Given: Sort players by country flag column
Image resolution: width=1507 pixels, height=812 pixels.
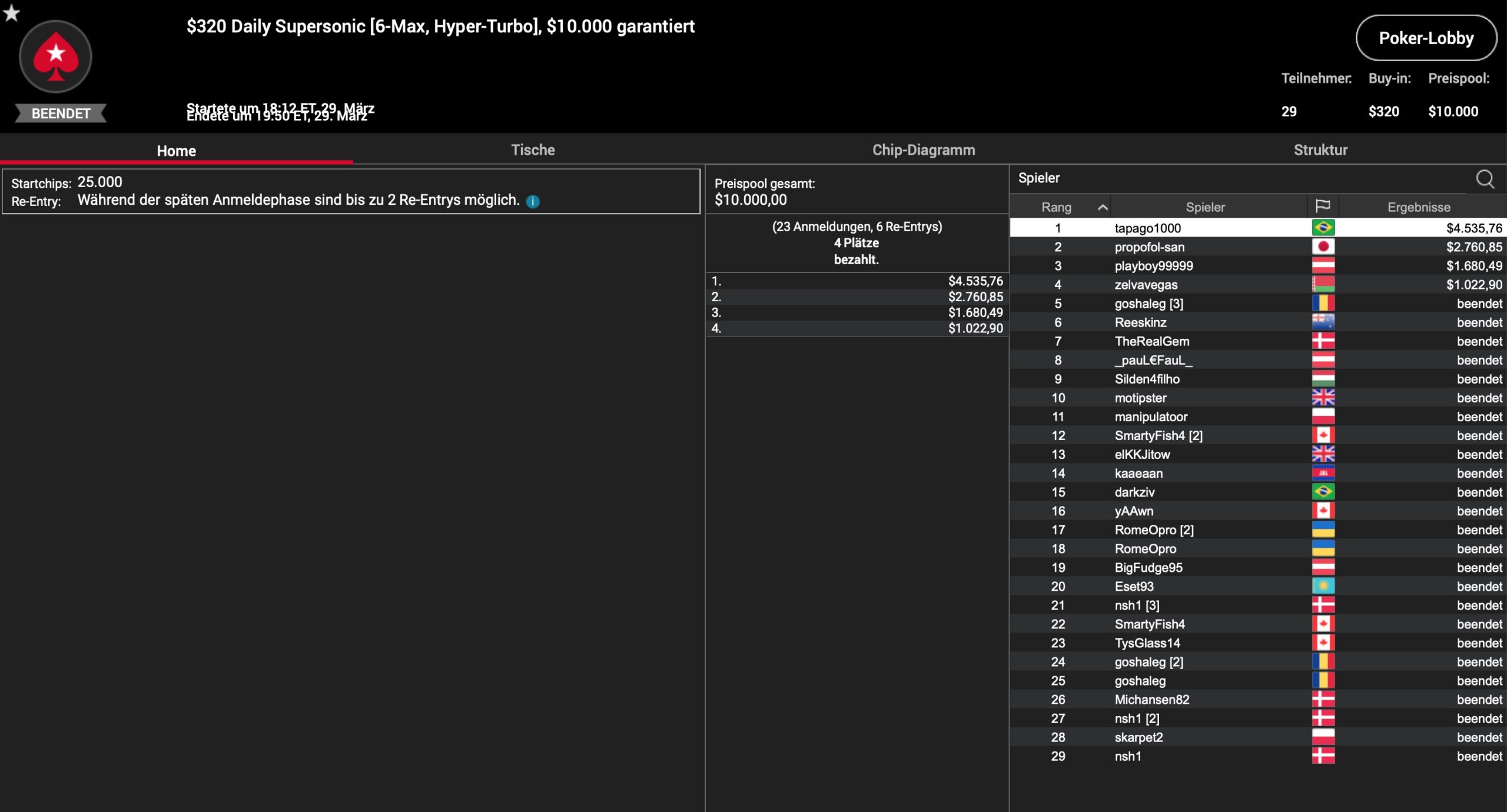Looking at the screenshot, I should pos(1322,207).
